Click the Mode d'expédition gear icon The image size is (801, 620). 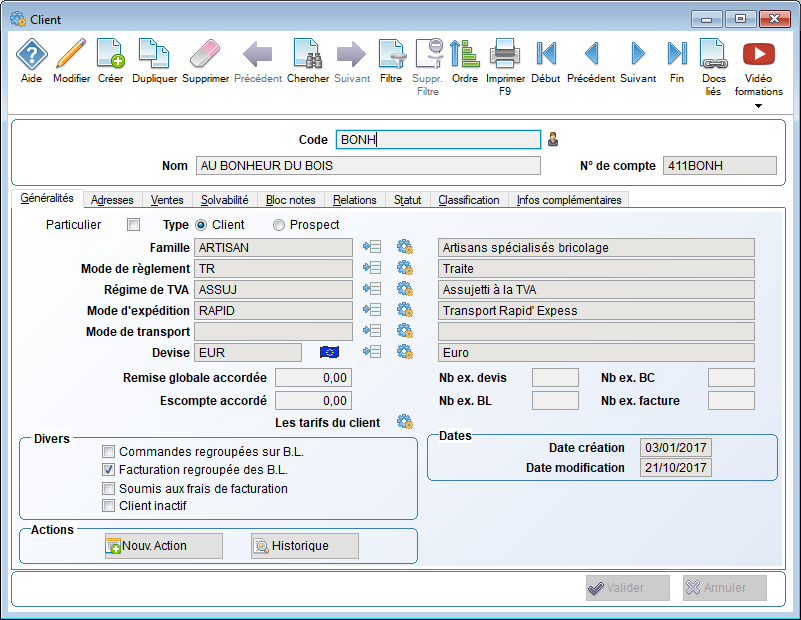[405, 310]
